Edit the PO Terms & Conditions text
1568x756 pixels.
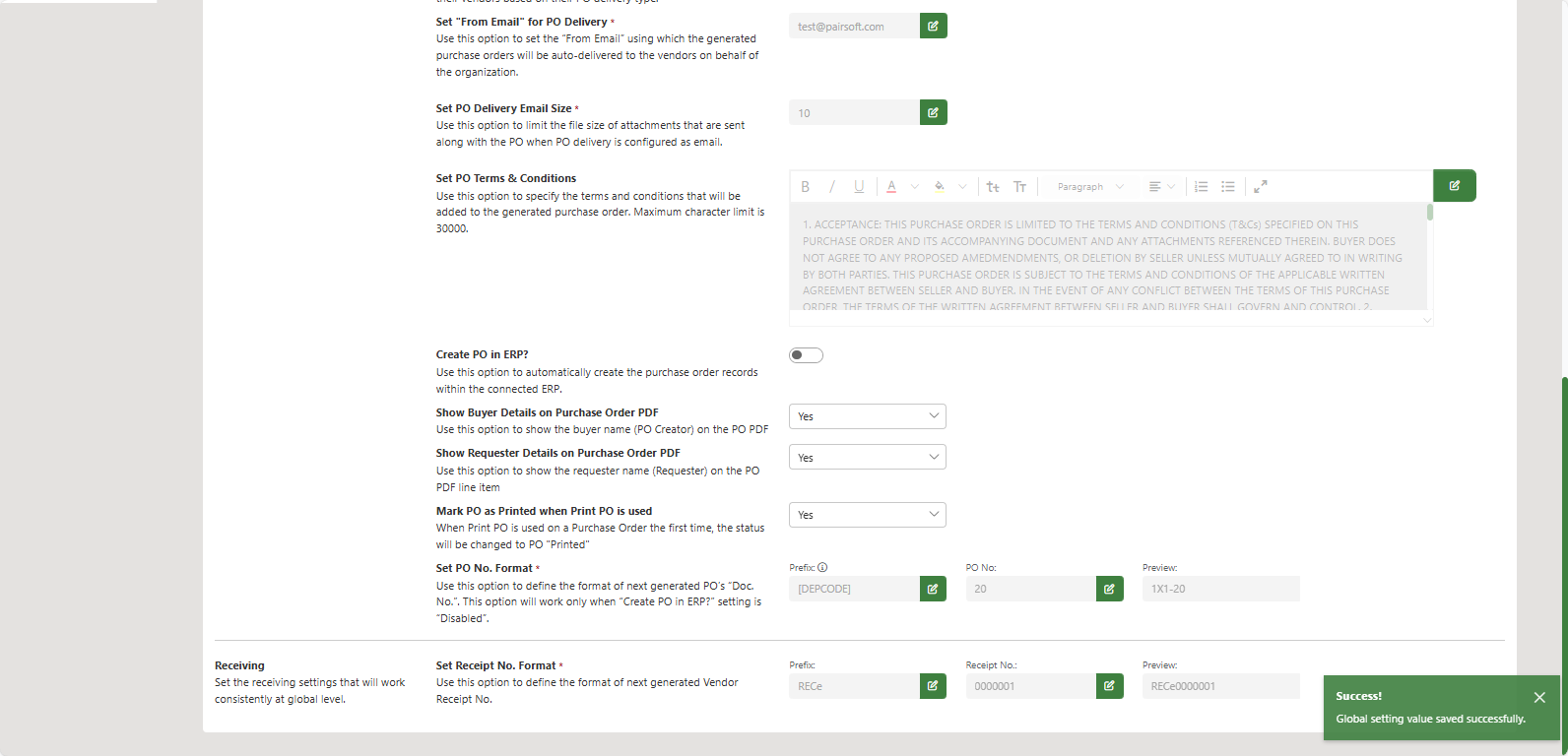[1454, 185]
